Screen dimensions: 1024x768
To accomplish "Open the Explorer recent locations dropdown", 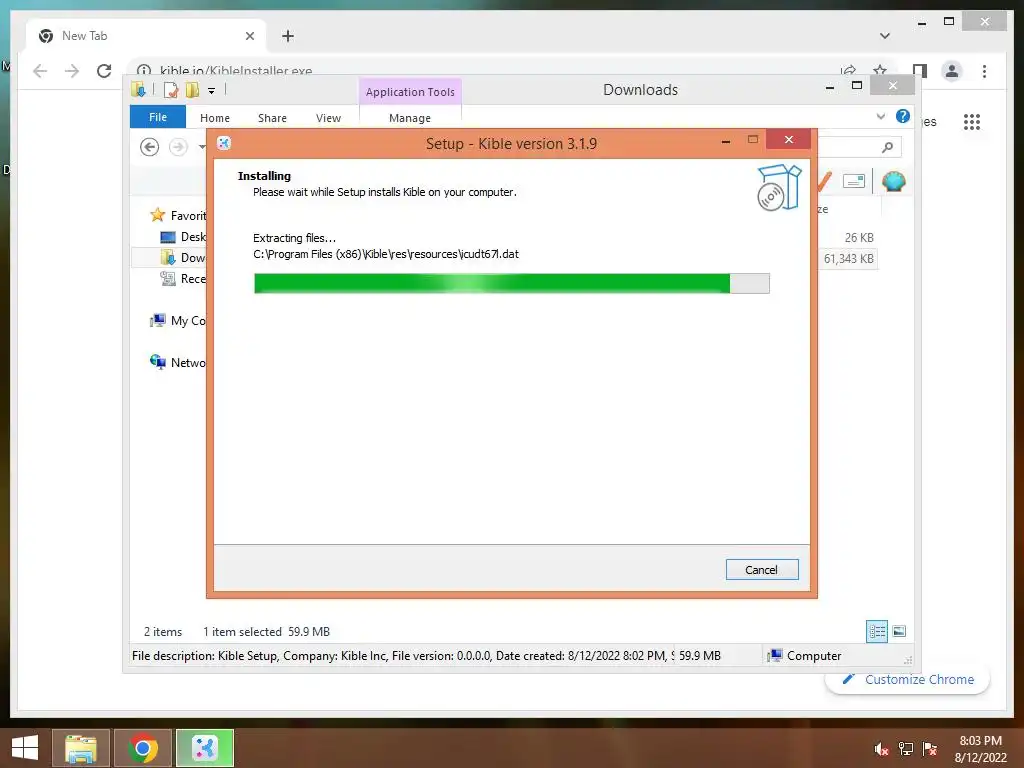I will (202, 147).
